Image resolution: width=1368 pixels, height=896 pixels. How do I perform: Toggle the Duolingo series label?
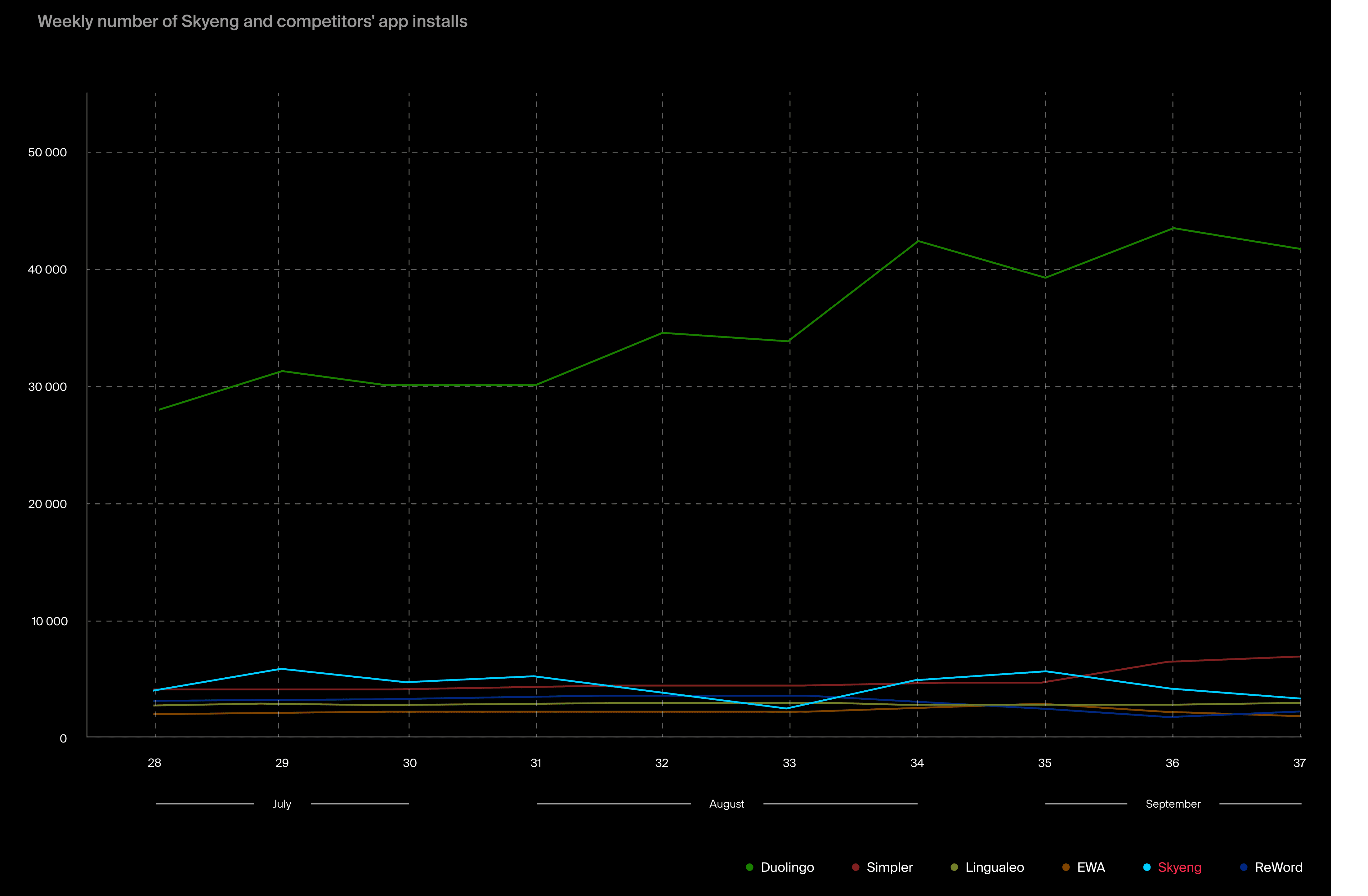click(x=787, y=867)
